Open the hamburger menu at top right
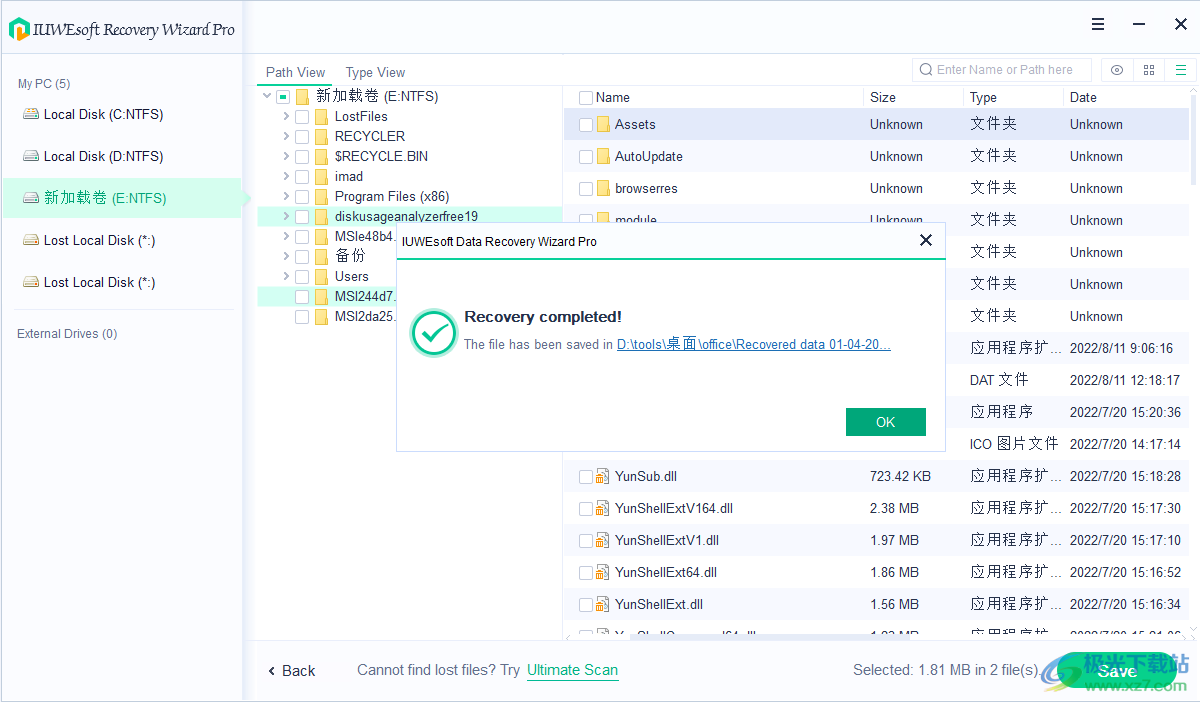The height and width of the screenshot is (702, 1200). 1097,23
